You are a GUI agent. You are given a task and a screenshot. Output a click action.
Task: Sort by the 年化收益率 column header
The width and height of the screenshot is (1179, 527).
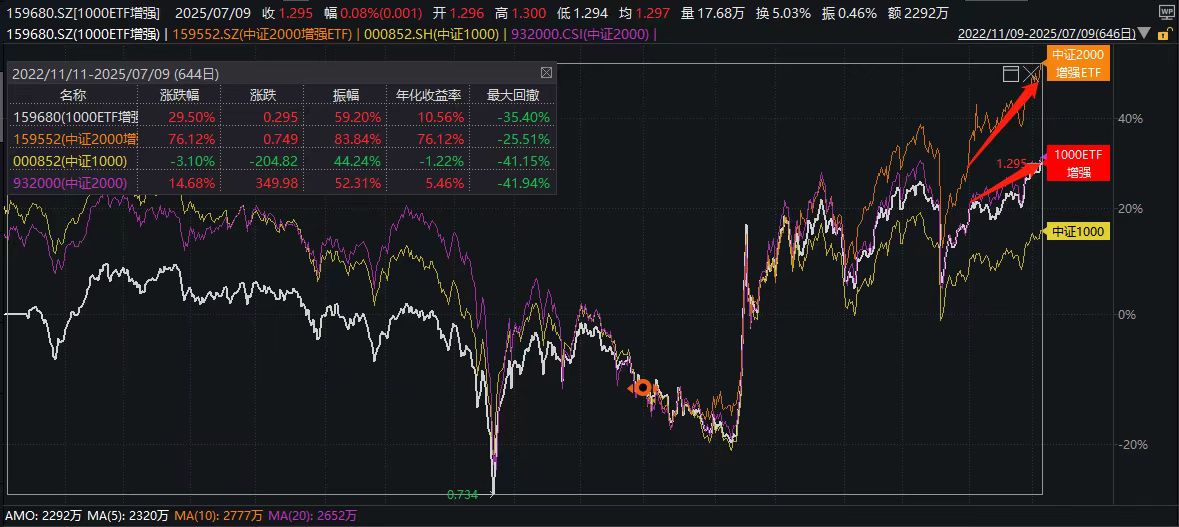pos(428,95)
